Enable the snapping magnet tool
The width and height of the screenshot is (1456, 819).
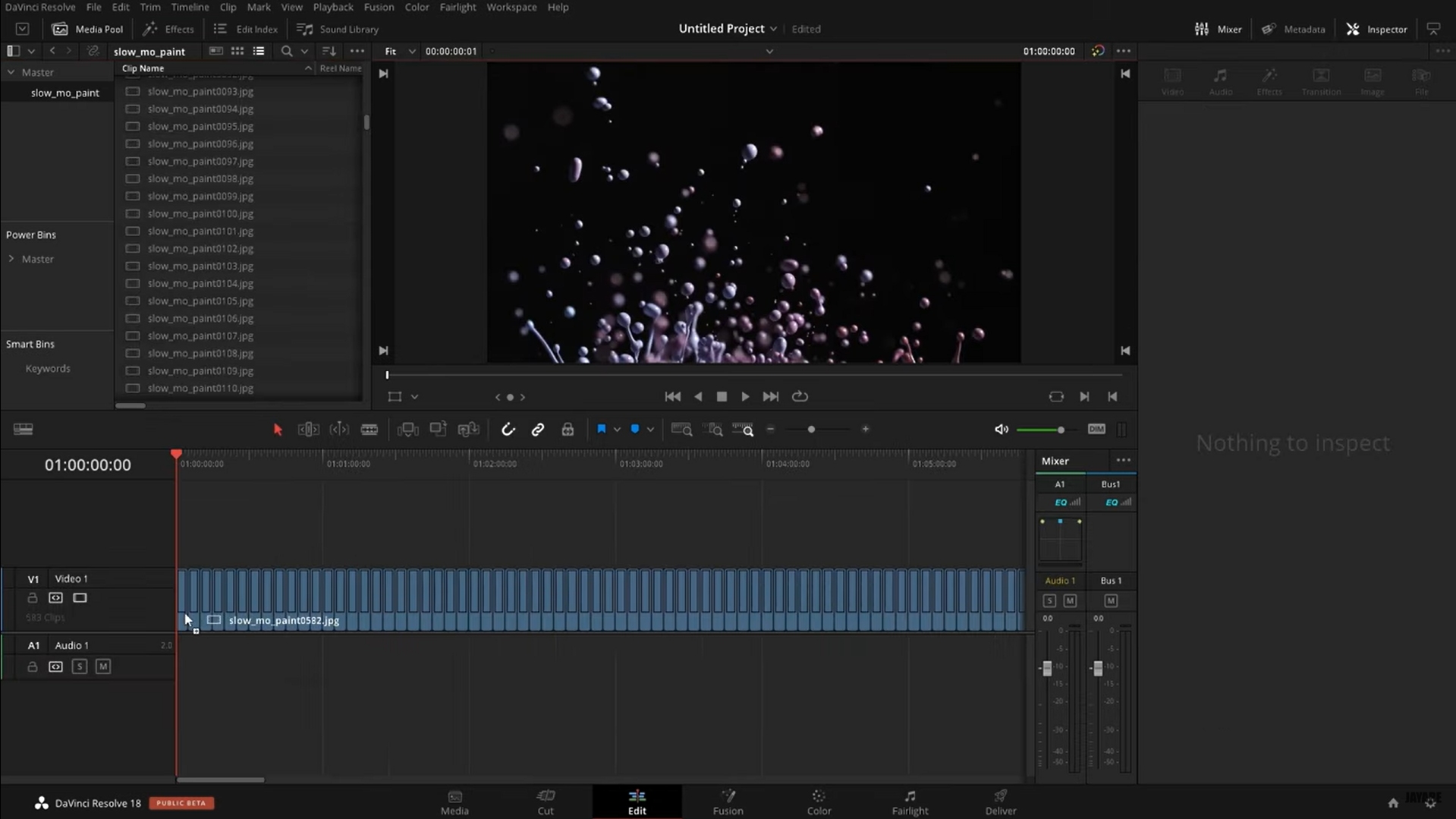[x=508, y=429]
